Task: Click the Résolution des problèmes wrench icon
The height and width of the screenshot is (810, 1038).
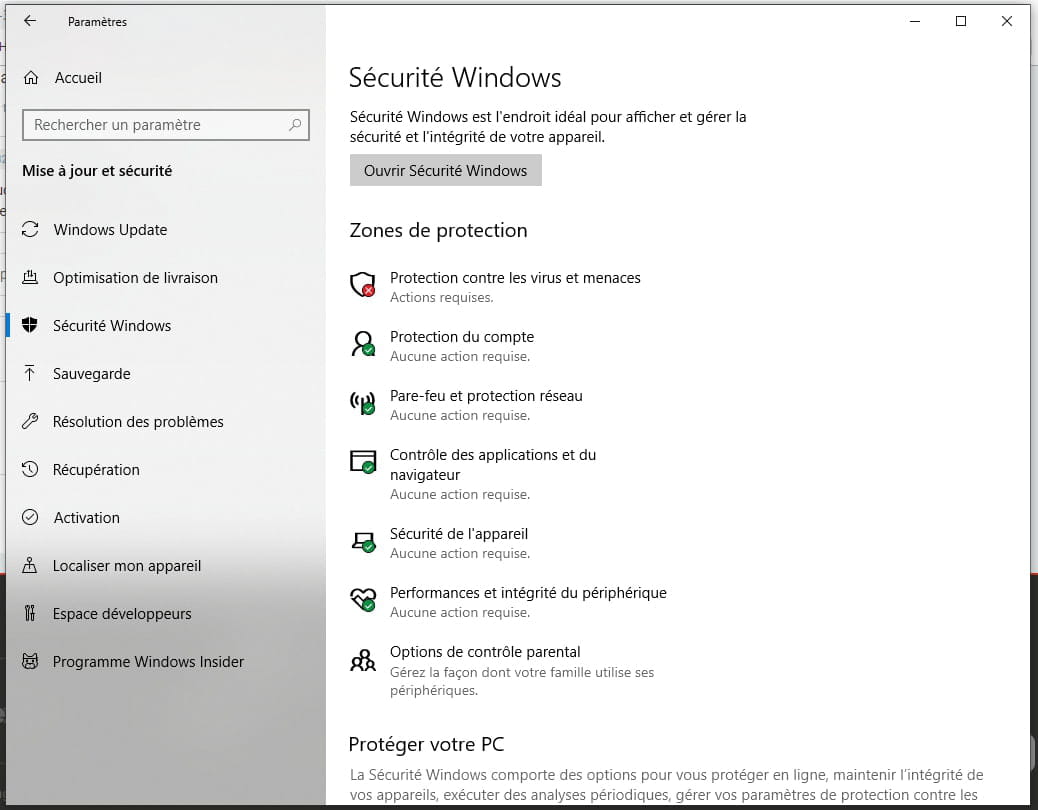Action: (30, 421)
